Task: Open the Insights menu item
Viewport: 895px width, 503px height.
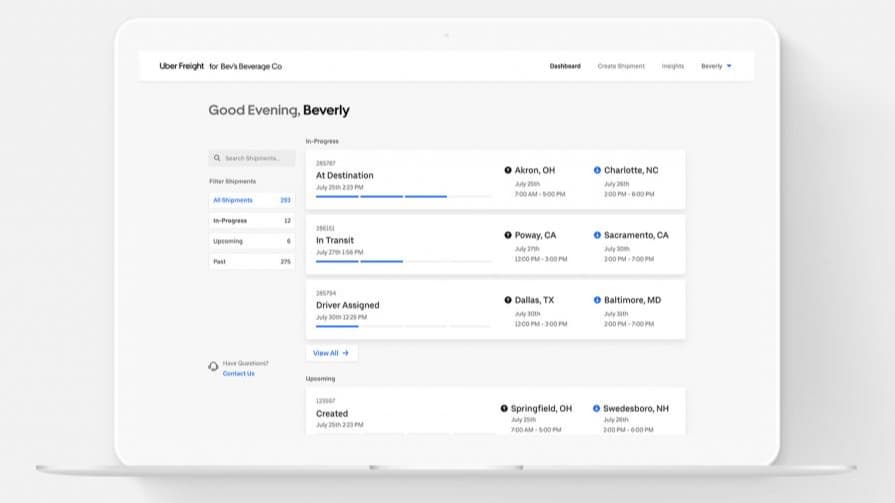Action: click(x=673, y=66)
